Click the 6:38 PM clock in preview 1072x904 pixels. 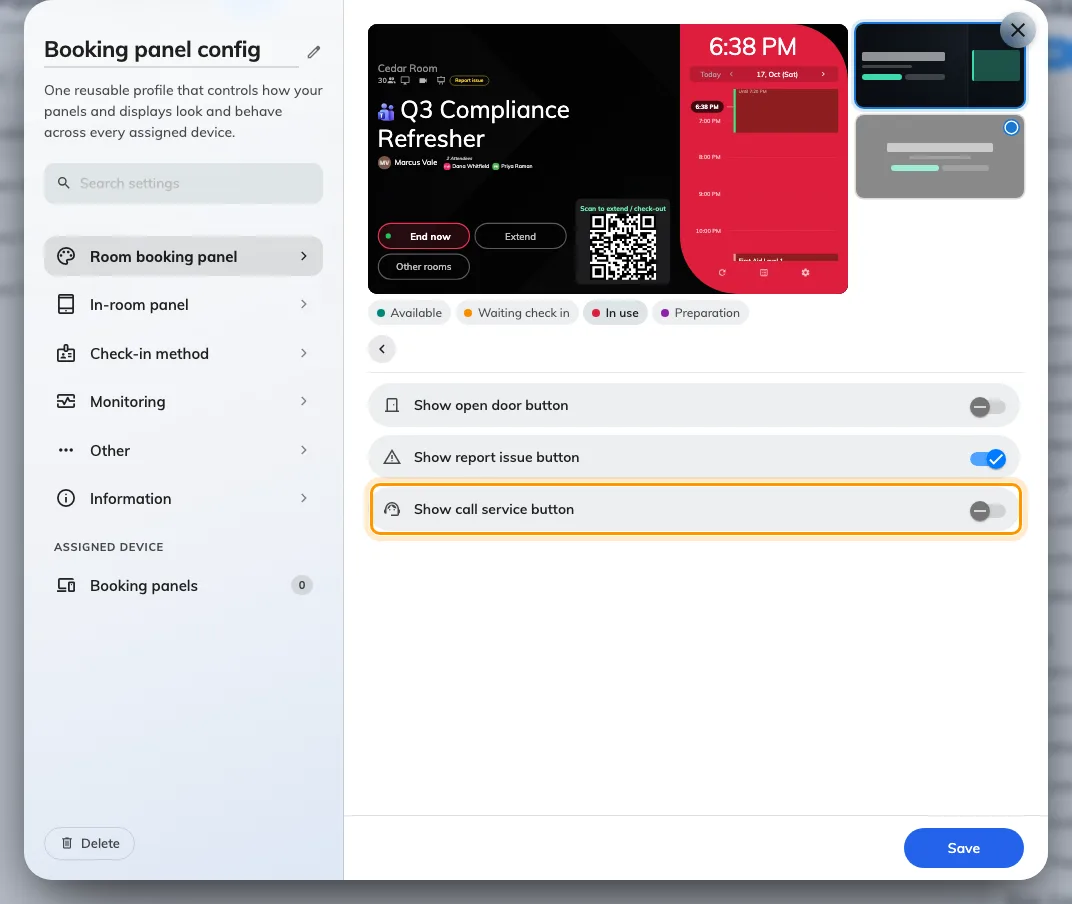pyautogui.click(x=752, y=46)
